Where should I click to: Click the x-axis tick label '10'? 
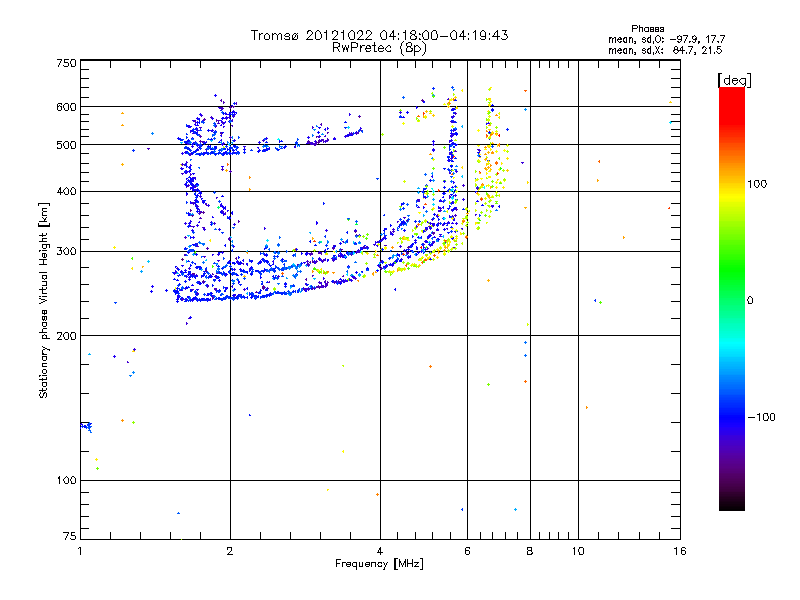tap(578, 551)
